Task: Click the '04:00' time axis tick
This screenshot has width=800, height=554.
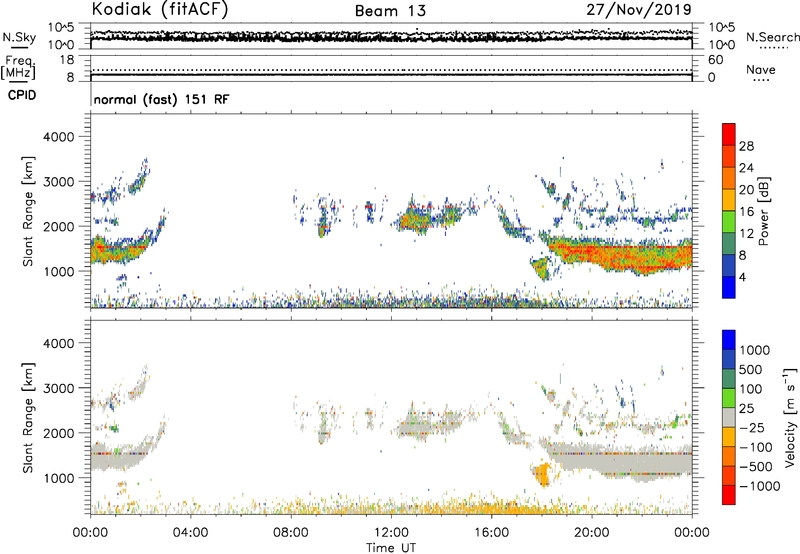Action: pyautogui.click(x=190, y=533)
